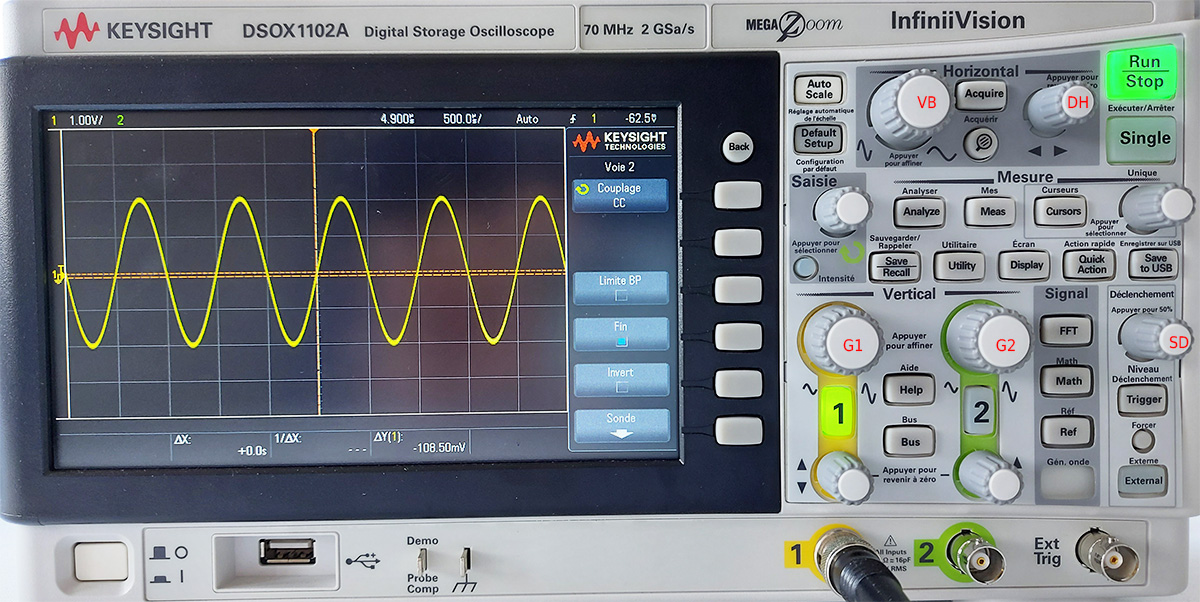Click the softkey next to Limite BP
Image resolution: width=1200 pixels, height=602 pixels.
[737, 289]
